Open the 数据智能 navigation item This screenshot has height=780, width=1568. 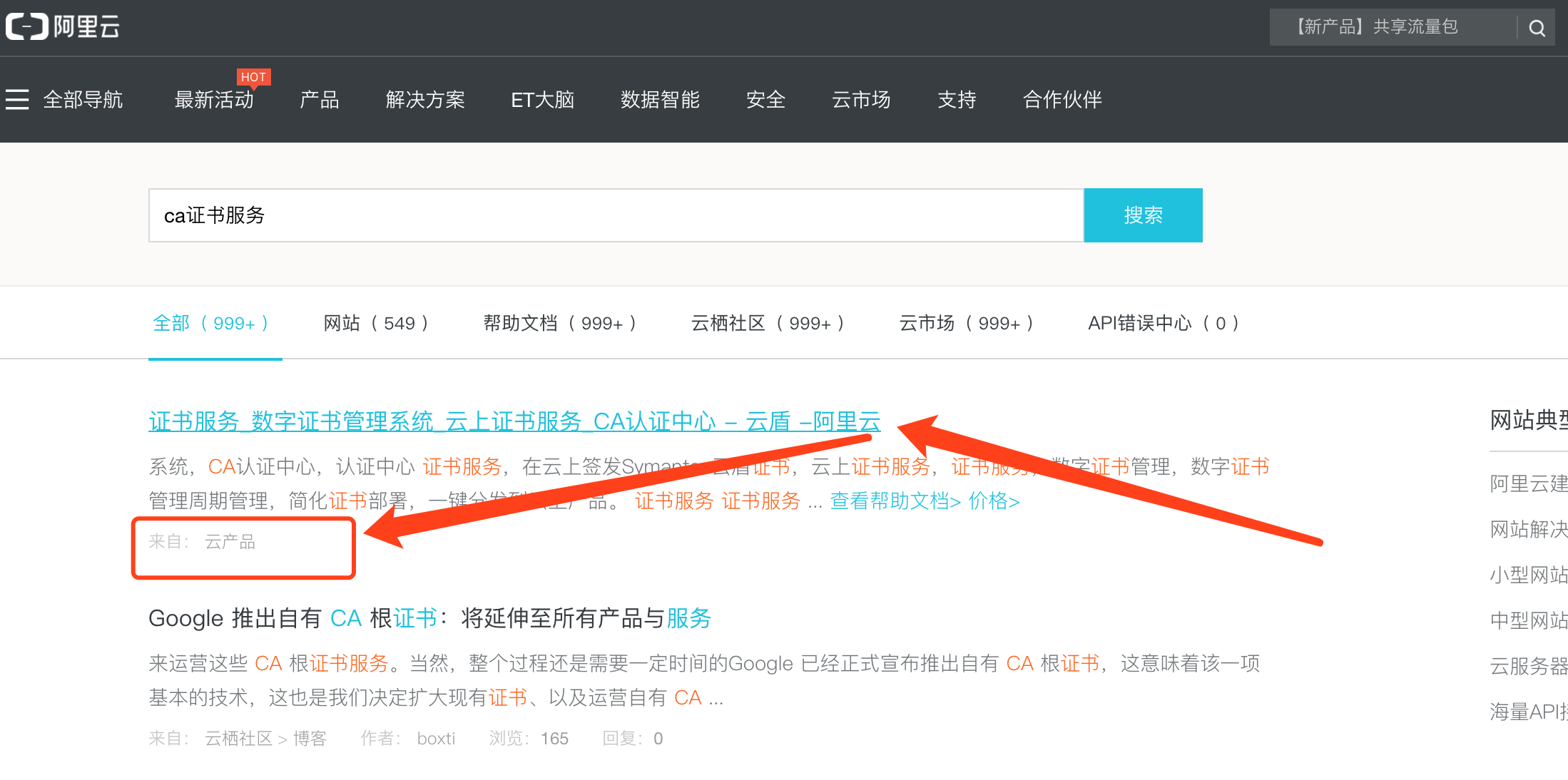click(x=660, y=100)
